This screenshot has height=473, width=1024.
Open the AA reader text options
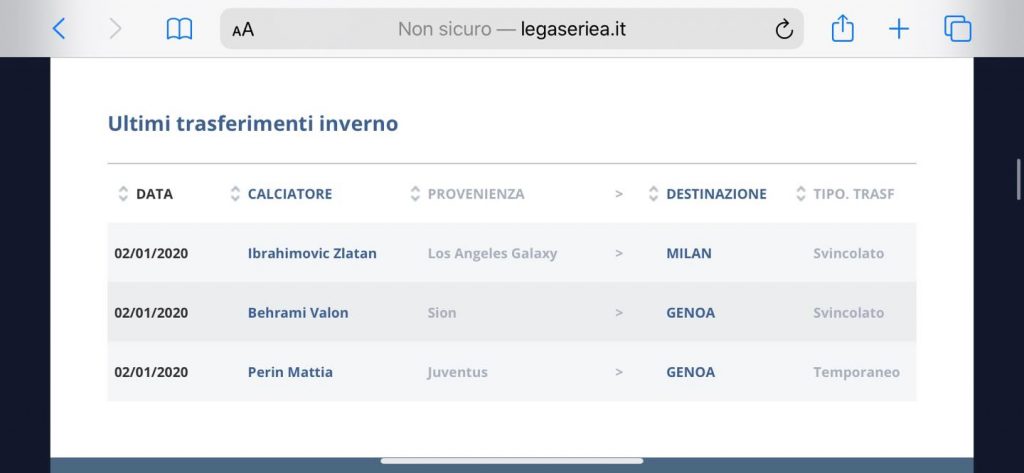point(243,29)
